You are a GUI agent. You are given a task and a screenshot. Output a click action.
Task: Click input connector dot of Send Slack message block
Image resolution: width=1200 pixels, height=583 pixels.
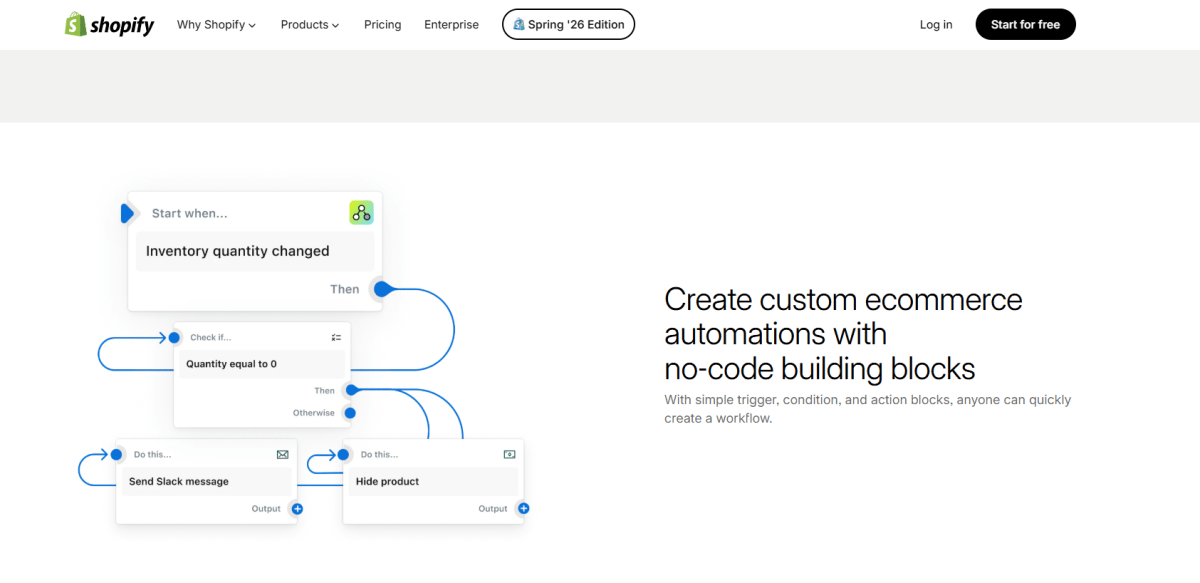(x=116, y=454)
